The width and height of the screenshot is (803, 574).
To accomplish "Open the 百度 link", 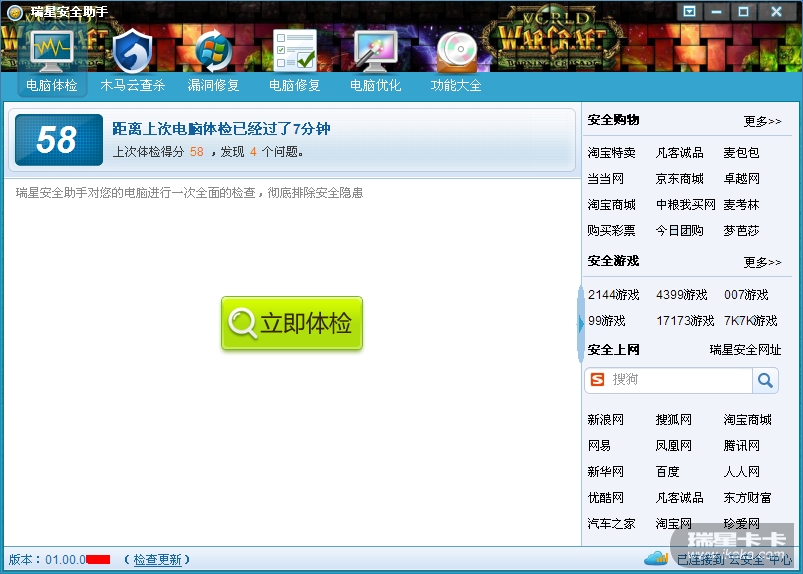I will pyautogui.click(x=667, y=472).
